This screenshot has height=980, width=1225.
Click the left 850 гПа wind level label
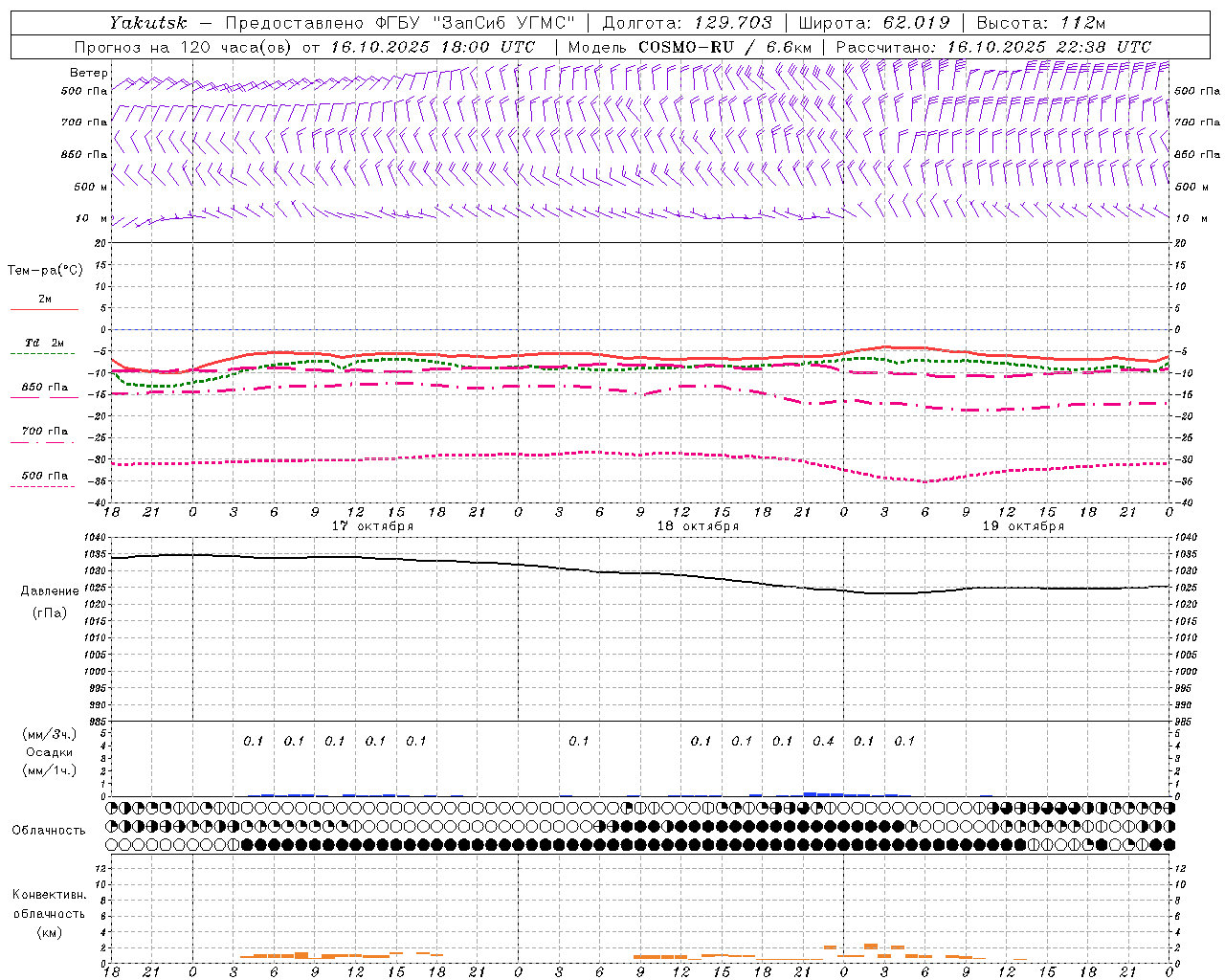pyautogui.click(x=84, y=154)
